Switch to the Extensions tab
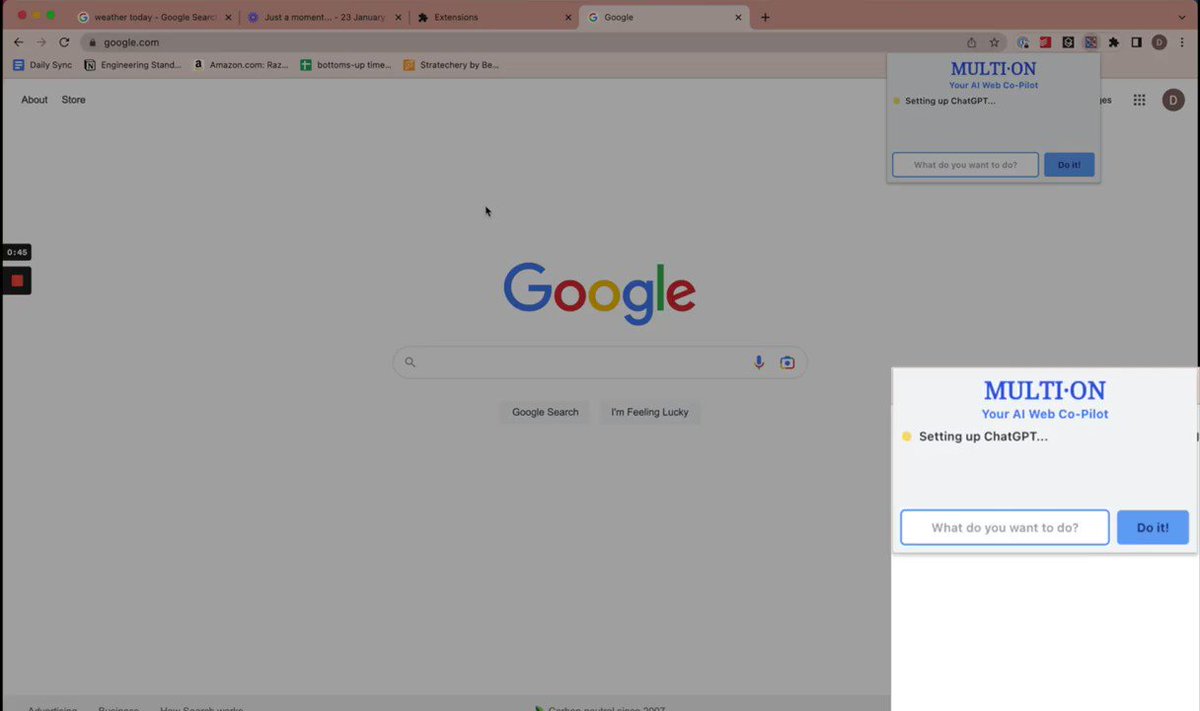The width and height of the screenshot is (1200, 711). tap(494, 17)
